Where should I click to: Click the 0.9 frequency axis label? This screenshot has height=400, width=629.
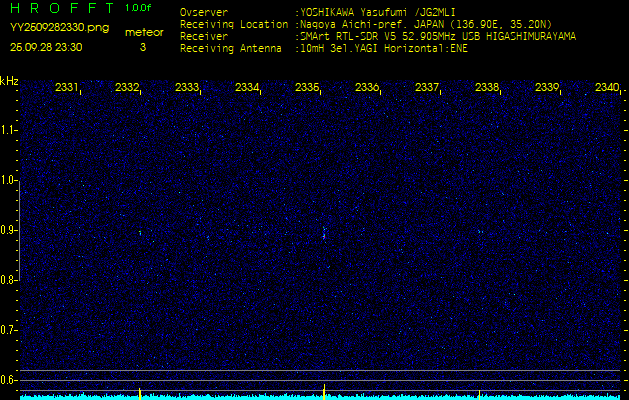coord(9,229)
